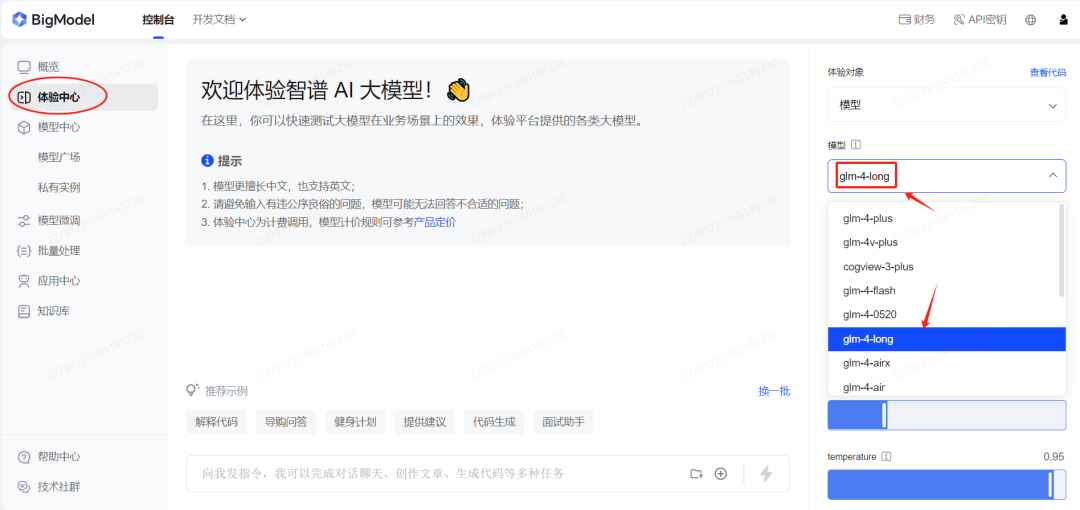The width and height of the screenshot is (1080, 510).
Task: Expand the 开发文档 dropdown menu
Action: 219,19
